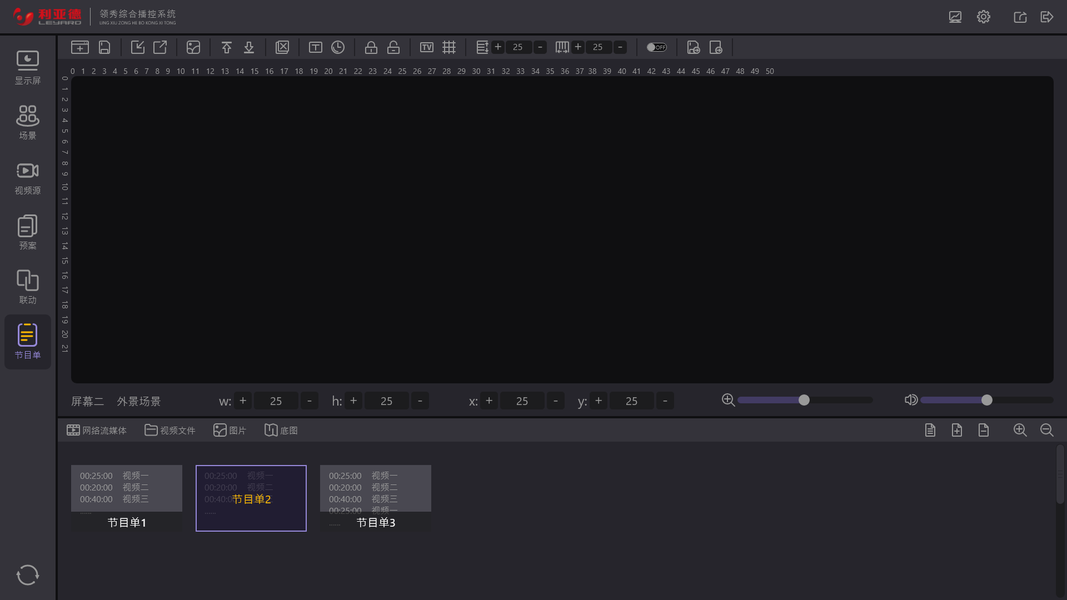Click the row count field showing 25
This screenshot has width=1067, height=600.
coord(518,47)
